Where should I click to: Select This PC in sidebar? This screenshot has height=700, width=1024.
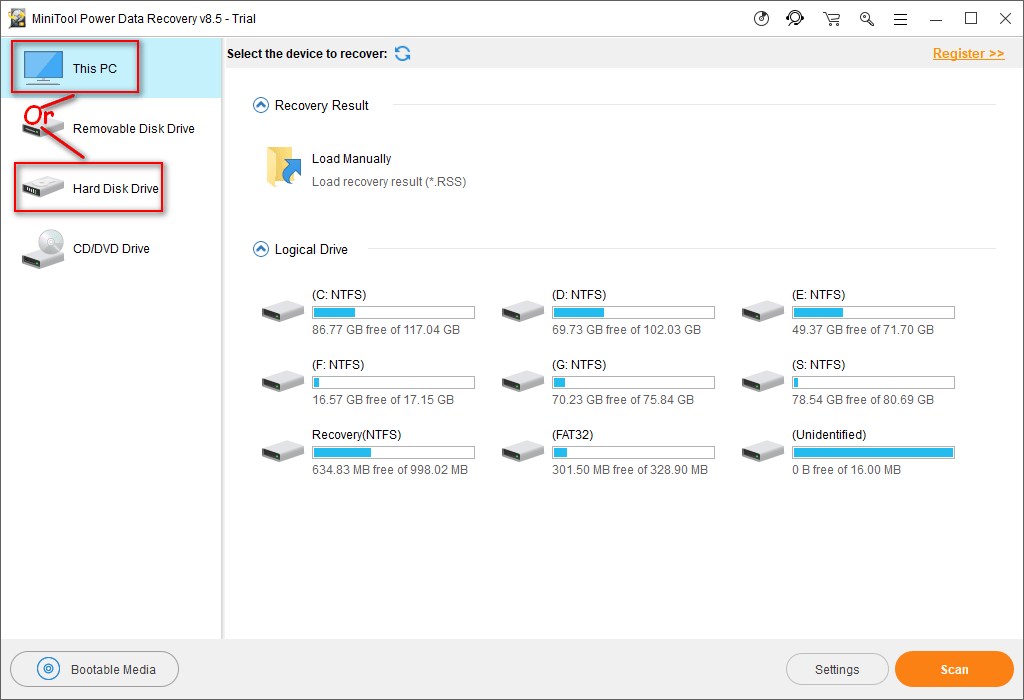pyautogui.click(x=111, y=68)
